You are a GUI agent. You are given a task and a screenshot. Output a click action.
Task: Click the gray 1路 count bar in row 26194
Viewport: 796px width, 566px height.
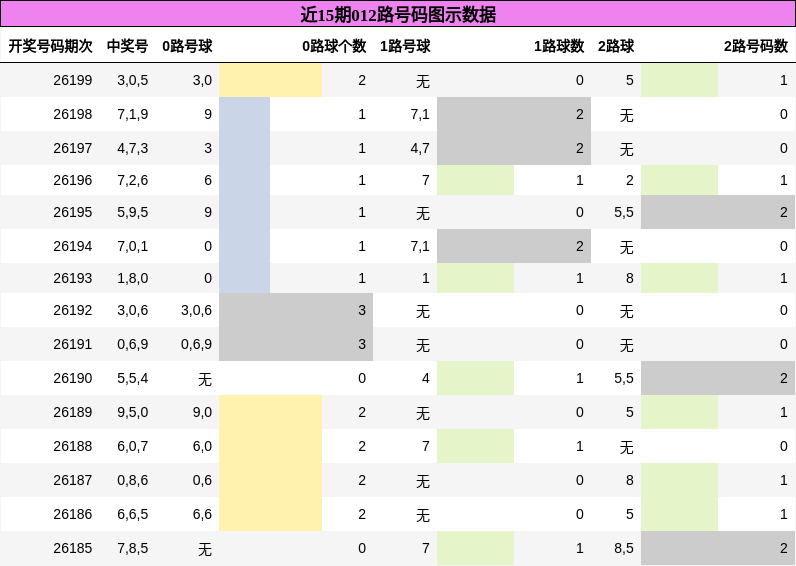coord(514,246)
